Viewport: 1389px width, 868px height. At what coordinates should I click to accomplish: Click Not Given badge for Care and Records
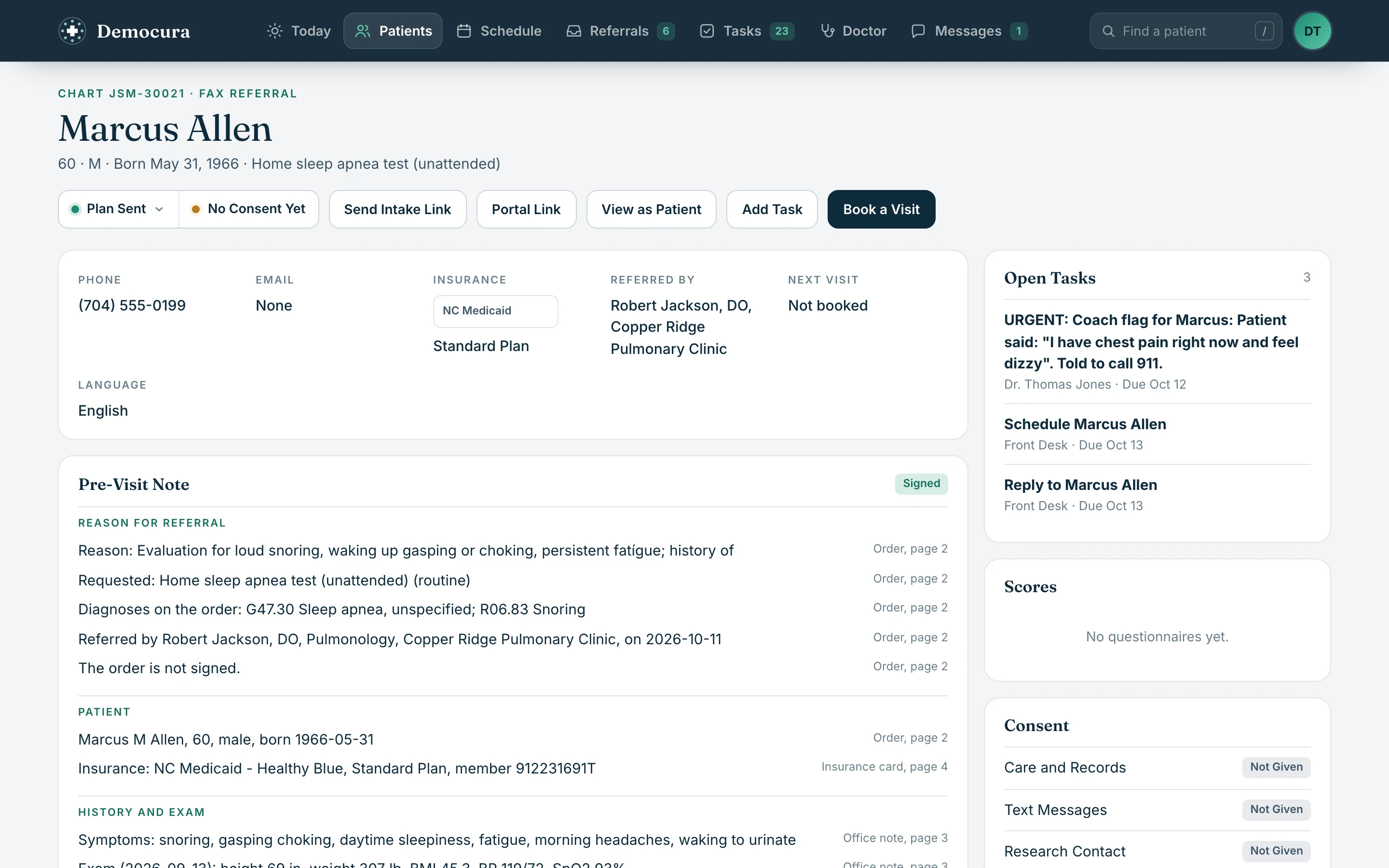pos(1276,767)
